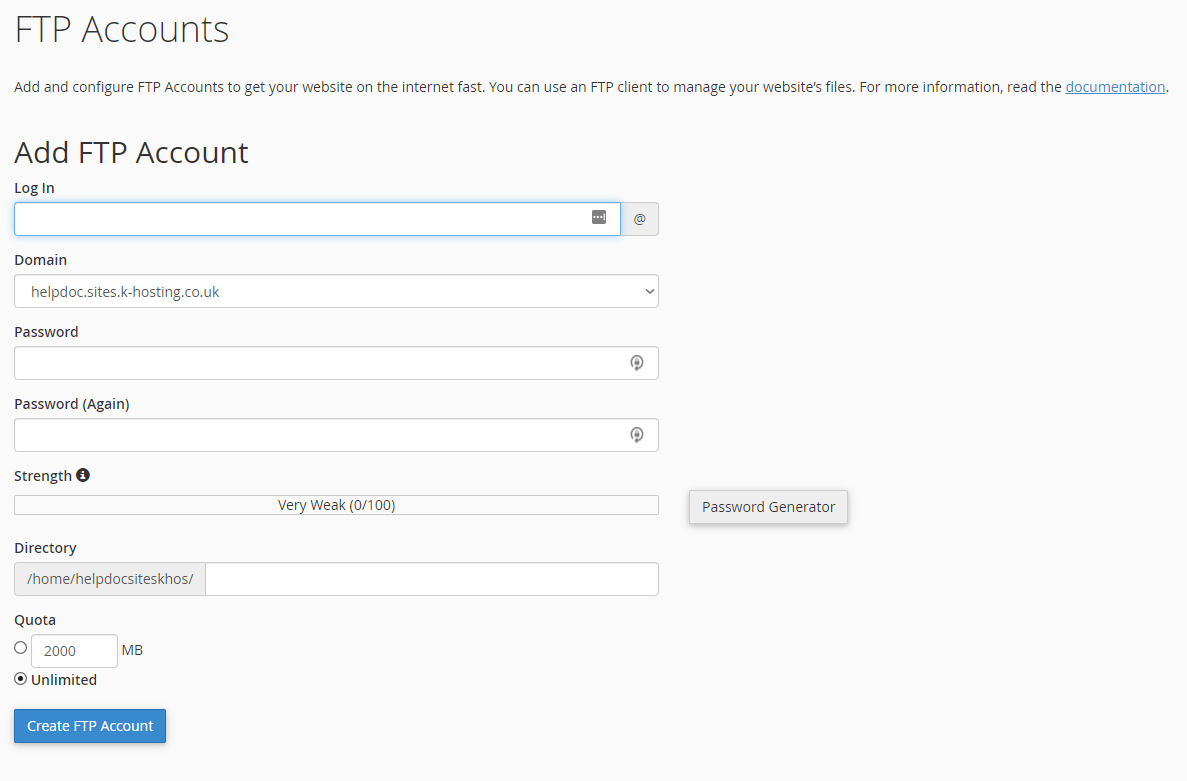Click the Create FTP Account button
This screenshot has height=781, width=1187.
click(x=90, y=726)
